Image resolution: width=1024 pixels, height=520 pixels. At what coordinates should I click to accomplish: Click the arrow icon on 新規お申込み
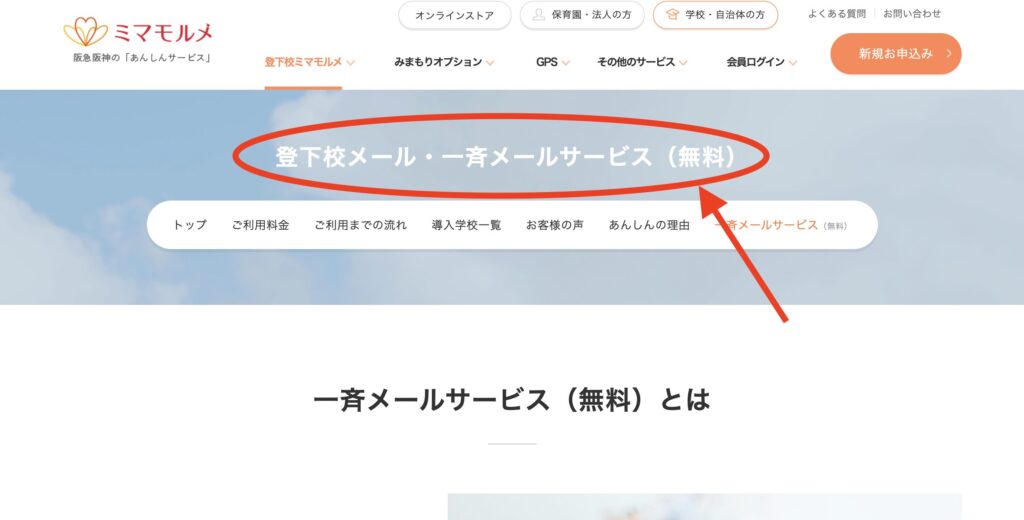point(949,54)
